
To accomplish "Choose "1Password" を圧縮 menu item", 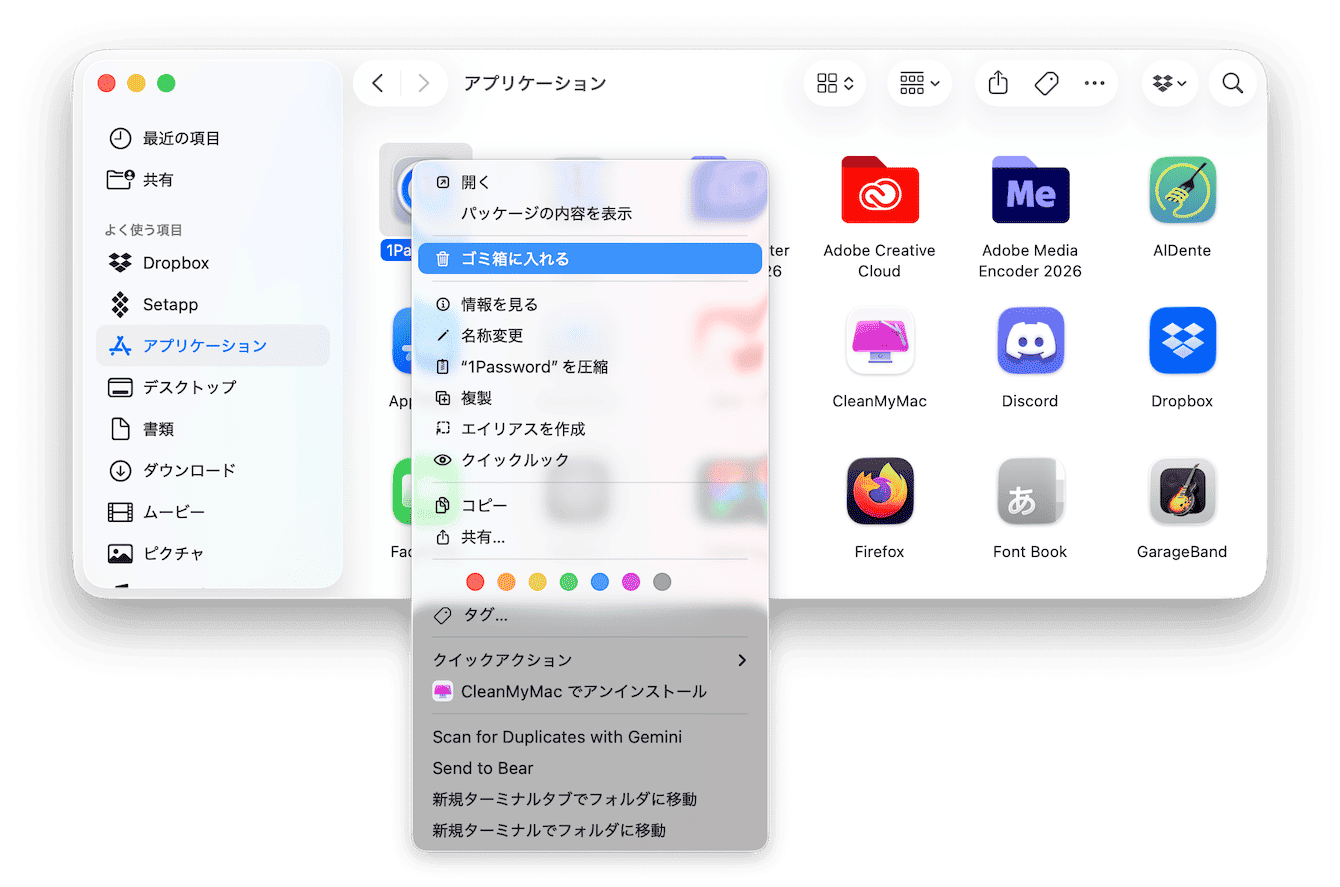I will [x=590, y=366].
